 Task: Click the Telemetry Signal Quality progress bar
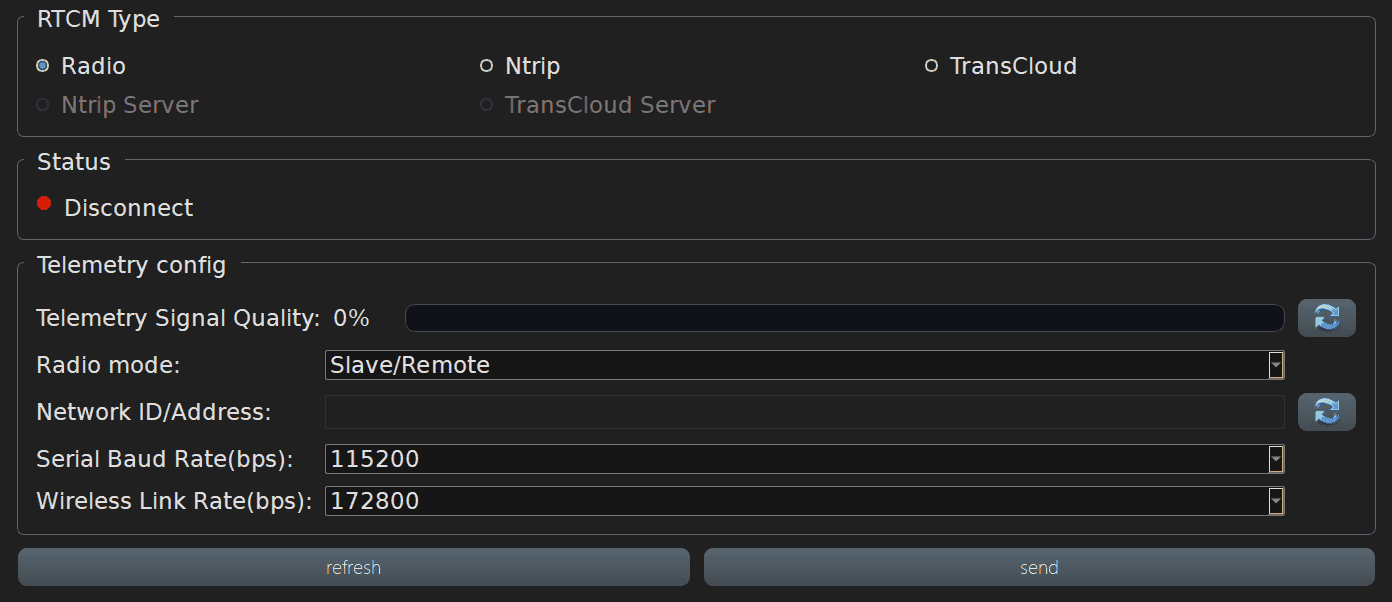click(x=844, y=318)
